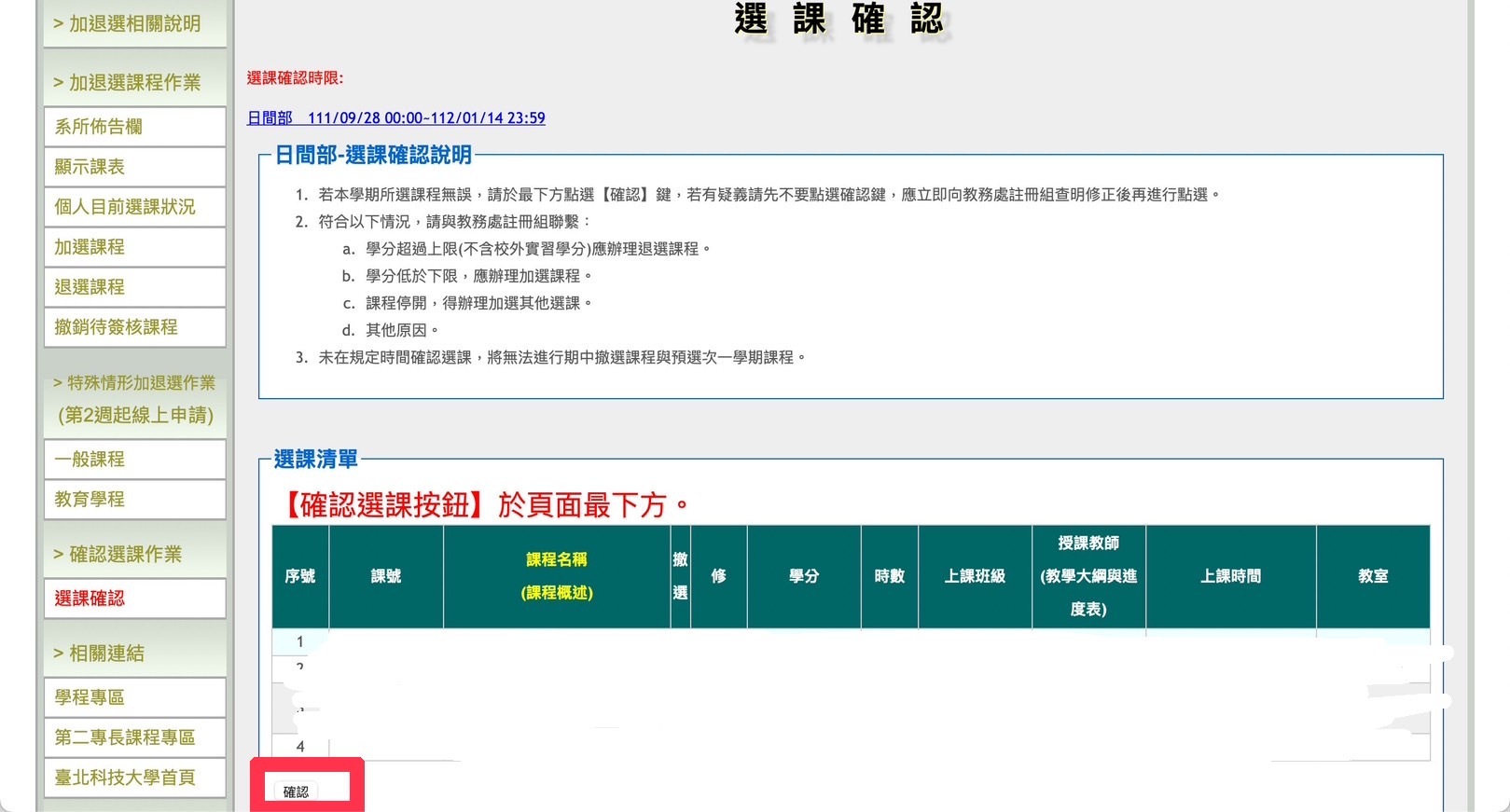Click row number 4 cell

(x=300, y=747)
